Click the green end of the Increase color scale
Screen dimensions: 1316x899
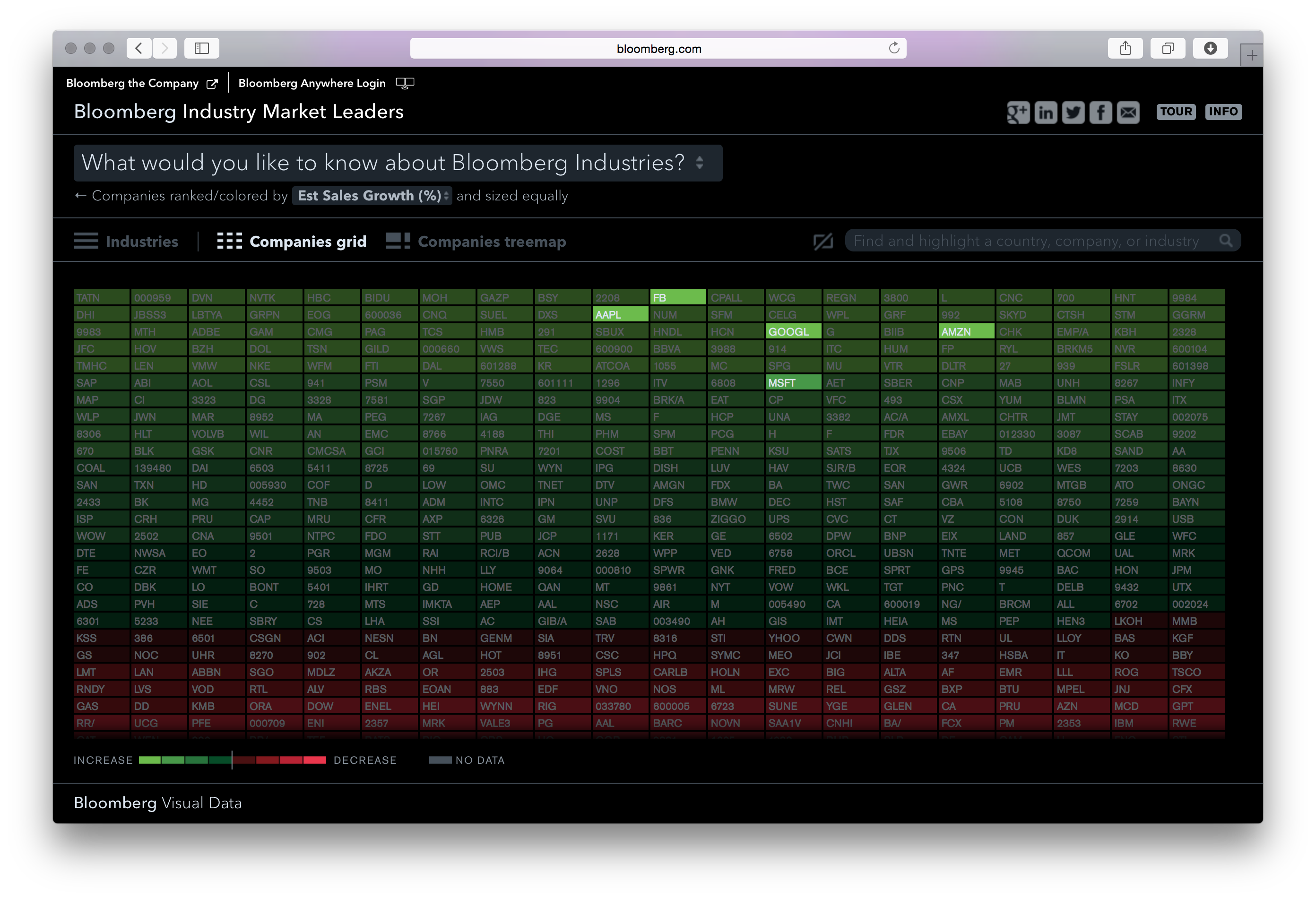(148, 760)
